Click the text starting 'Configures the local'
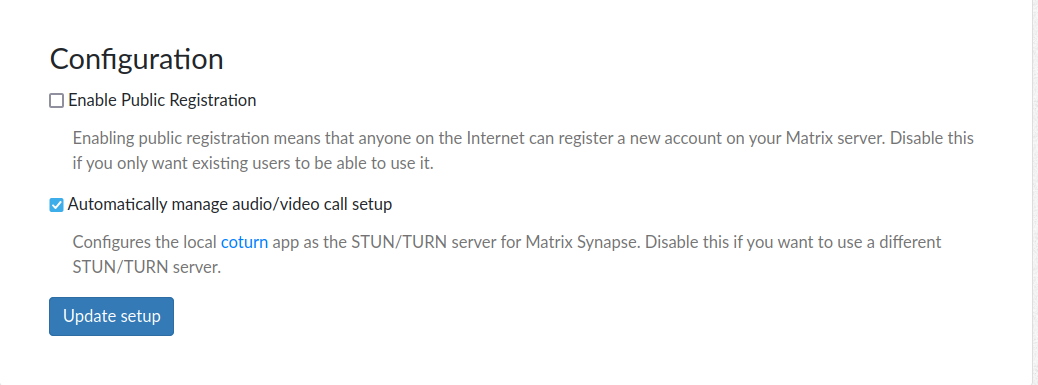Viewport: 1038px width, 385px height. [506, 255]
